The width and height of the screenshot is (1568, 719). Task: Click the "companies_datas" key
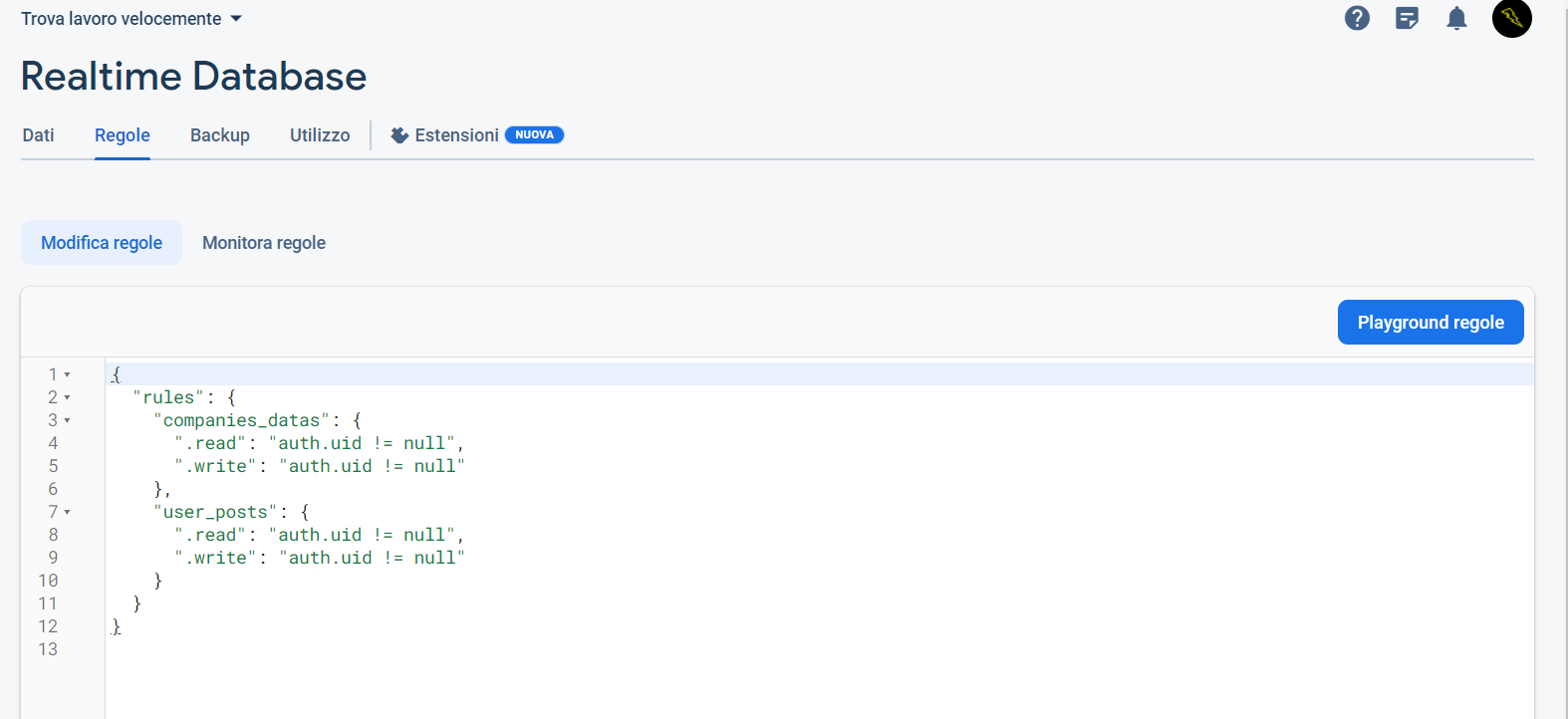click(x=242, y=420)
